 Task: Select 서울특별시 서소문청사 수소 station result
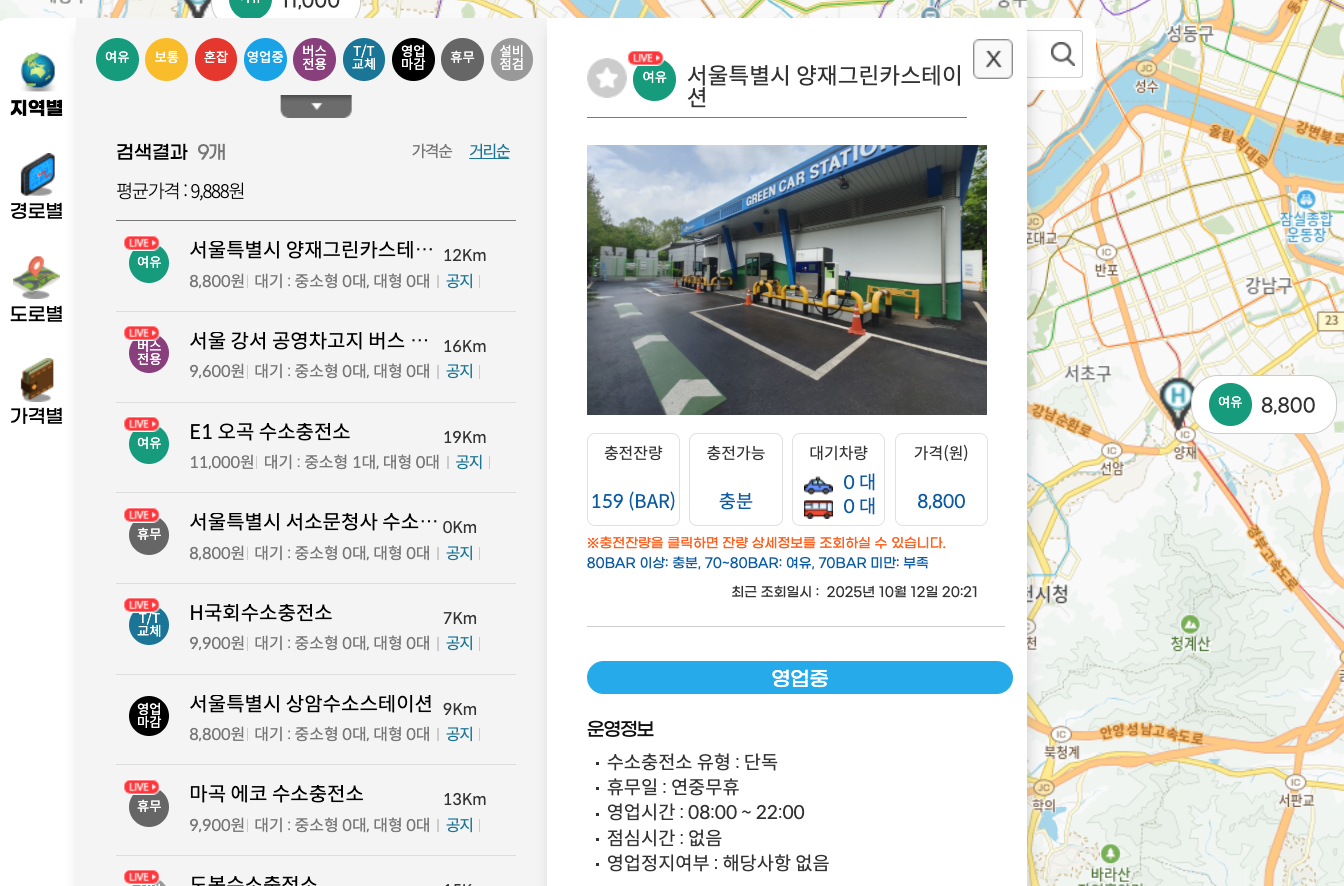coord(313,521)
